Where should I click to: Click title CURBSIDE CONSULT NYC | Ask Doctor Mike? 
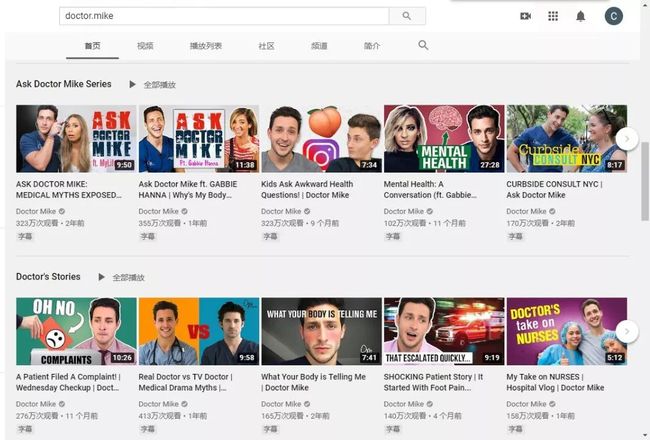coord(554,190)
